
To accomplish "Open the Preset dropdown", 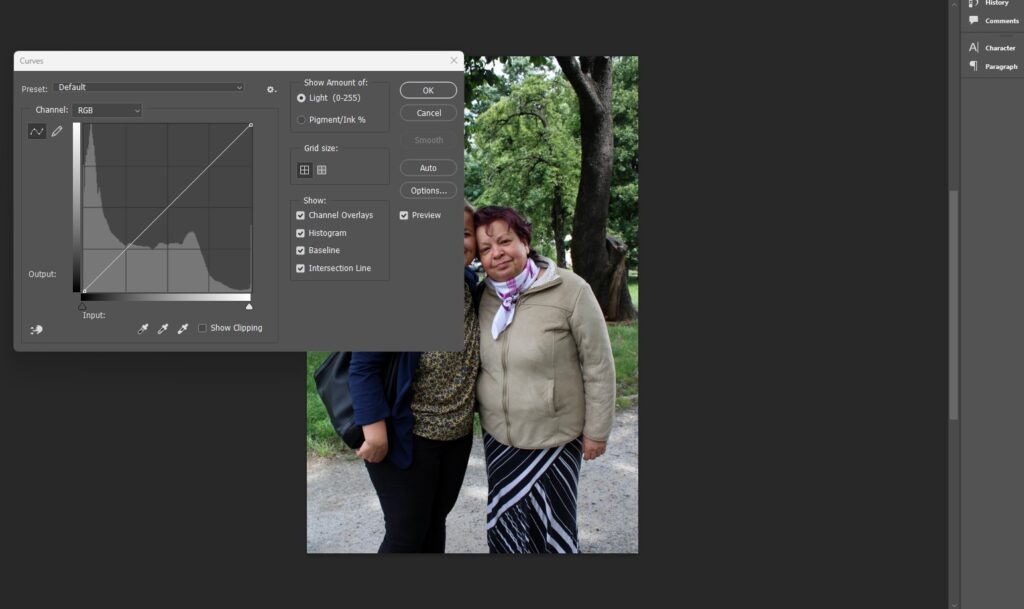I will [x=150, y=87].
